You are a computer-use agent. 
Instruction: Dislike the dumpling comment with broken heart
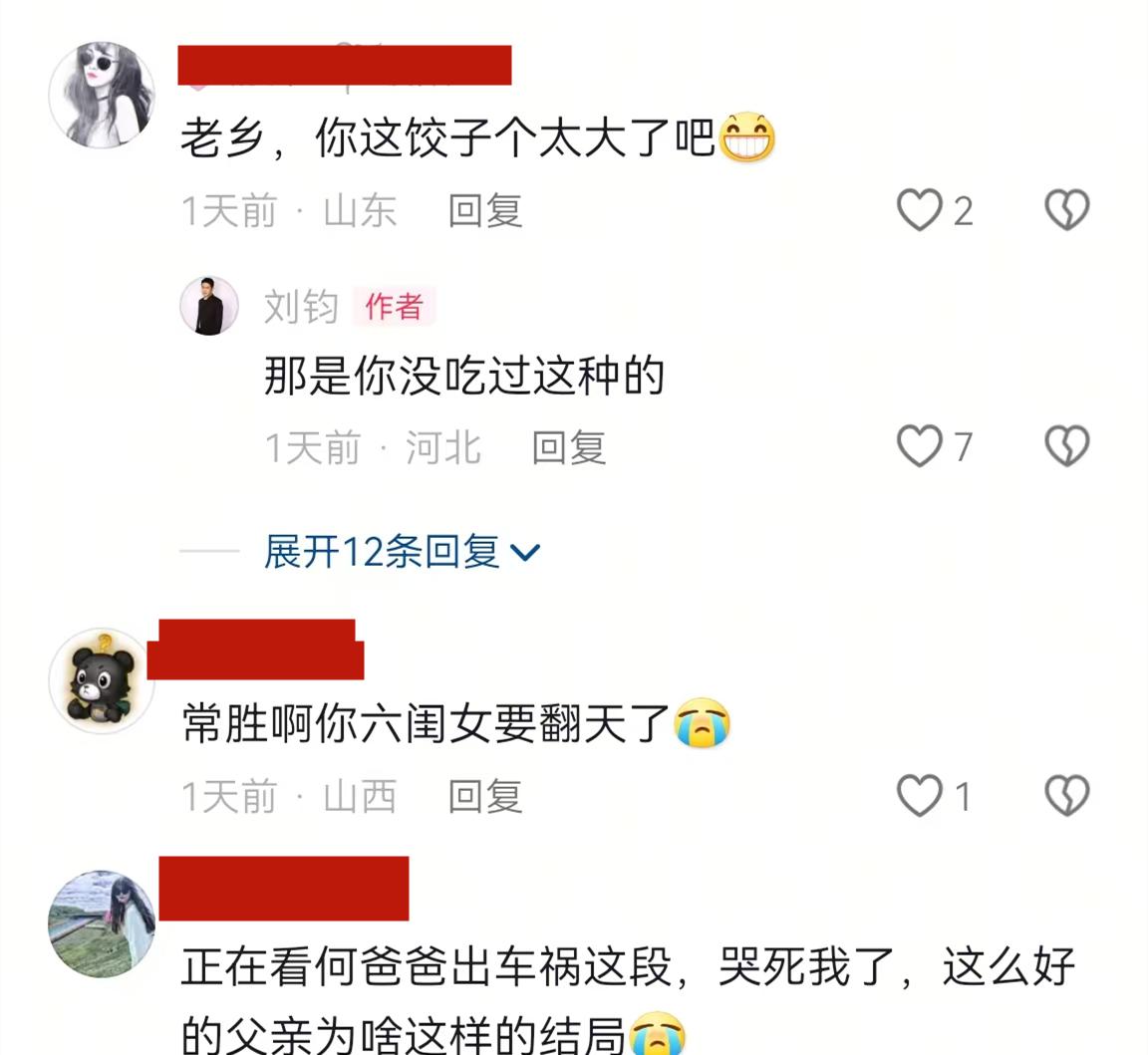[1066, 210]
